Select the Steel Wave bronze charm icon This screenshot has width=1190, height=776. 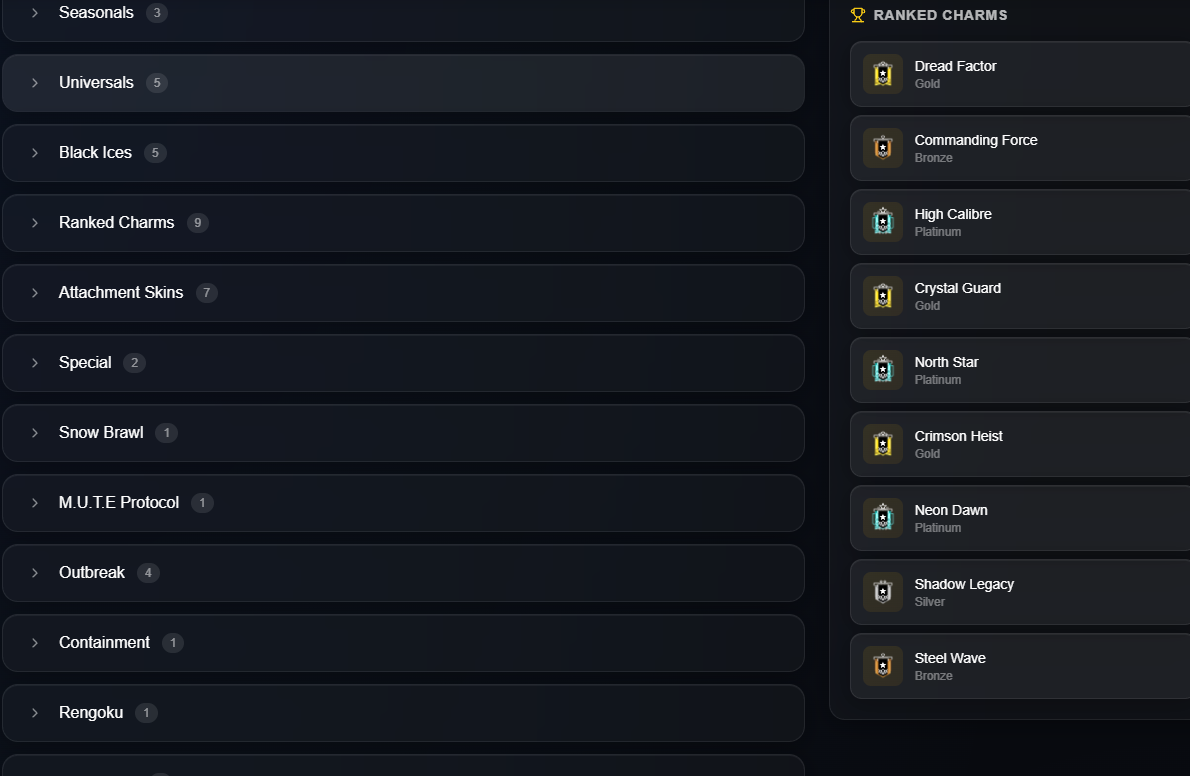tap(883, 666)
